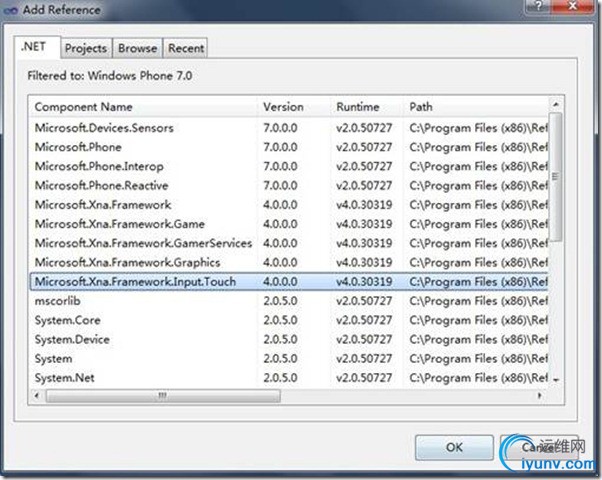
Task: Open the Browse tab
Action: point(137,48)
